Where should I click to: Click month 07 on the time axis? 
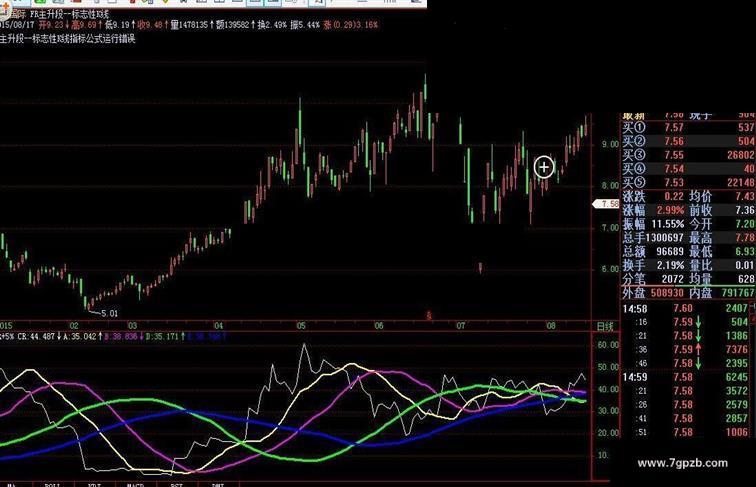(460, 326)
